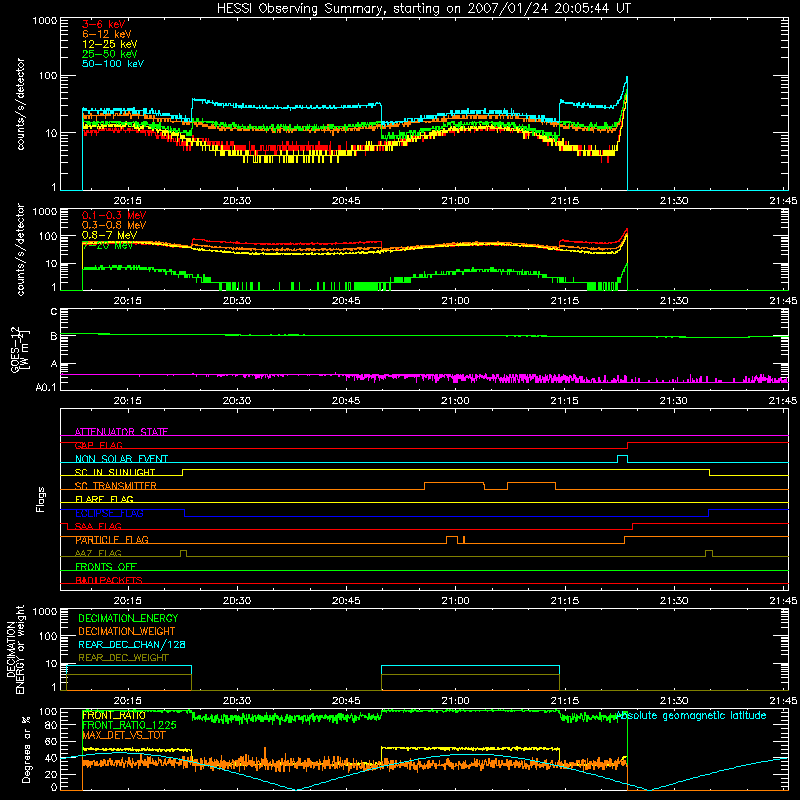Screen dimensions: 800x800
Task: Click the Degrees or % axis title
Action: point(26,750)
